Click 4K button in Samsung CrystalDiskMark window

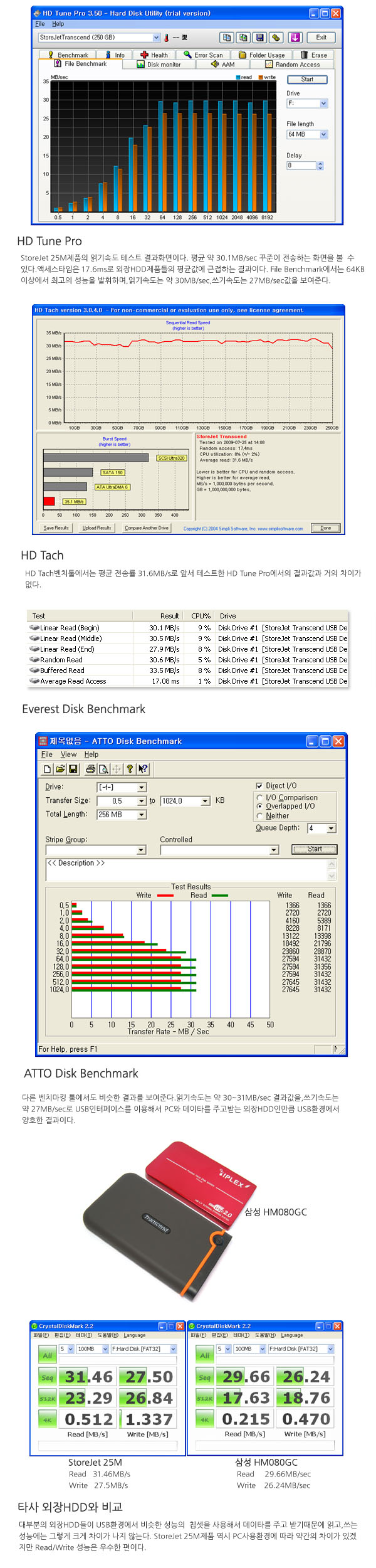point(205,1419)
